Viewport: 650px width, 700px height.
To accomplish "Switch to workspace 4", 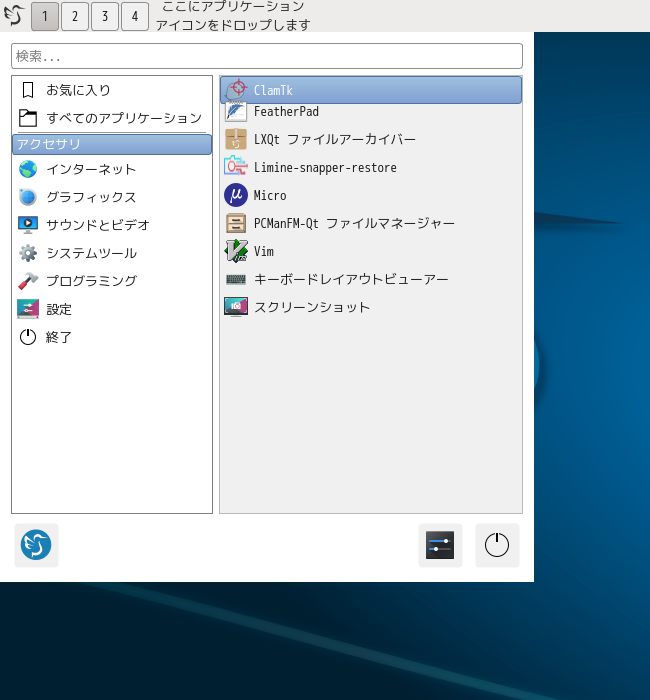I will pos(135,16).
